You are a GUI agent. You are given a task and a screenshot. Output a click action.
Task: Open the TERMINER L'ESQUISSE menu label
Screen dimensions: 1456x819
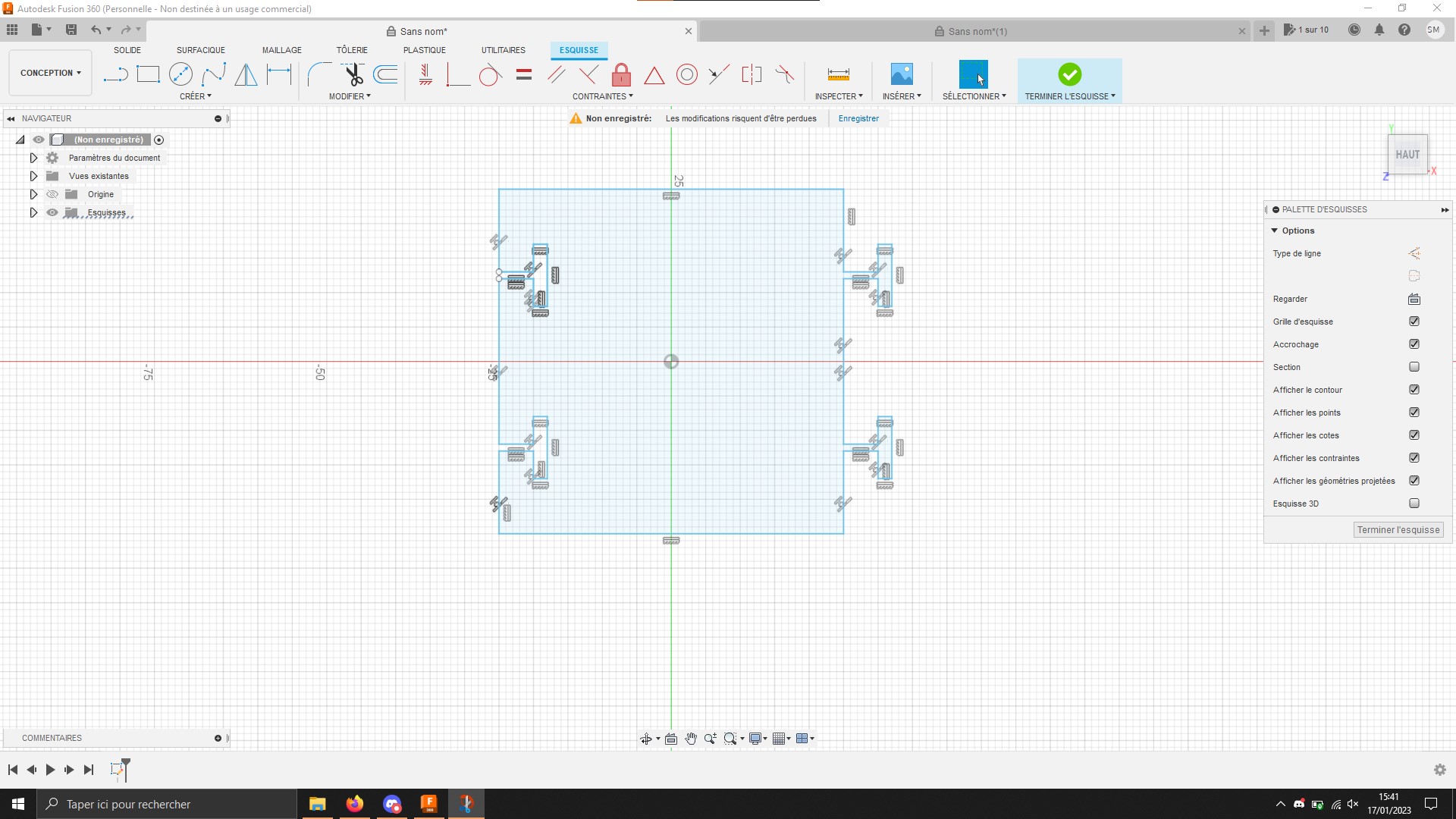pos(1070,96)
